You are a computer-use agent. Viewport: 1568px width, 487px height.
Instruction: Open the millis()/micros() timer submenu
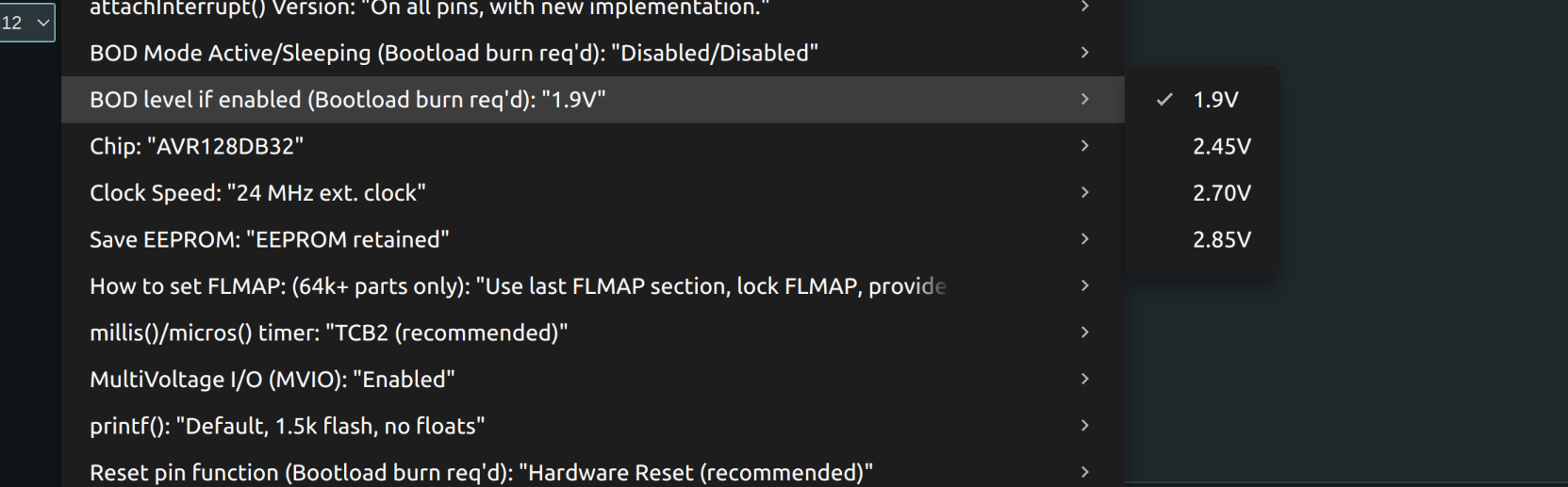coord(328,333)
